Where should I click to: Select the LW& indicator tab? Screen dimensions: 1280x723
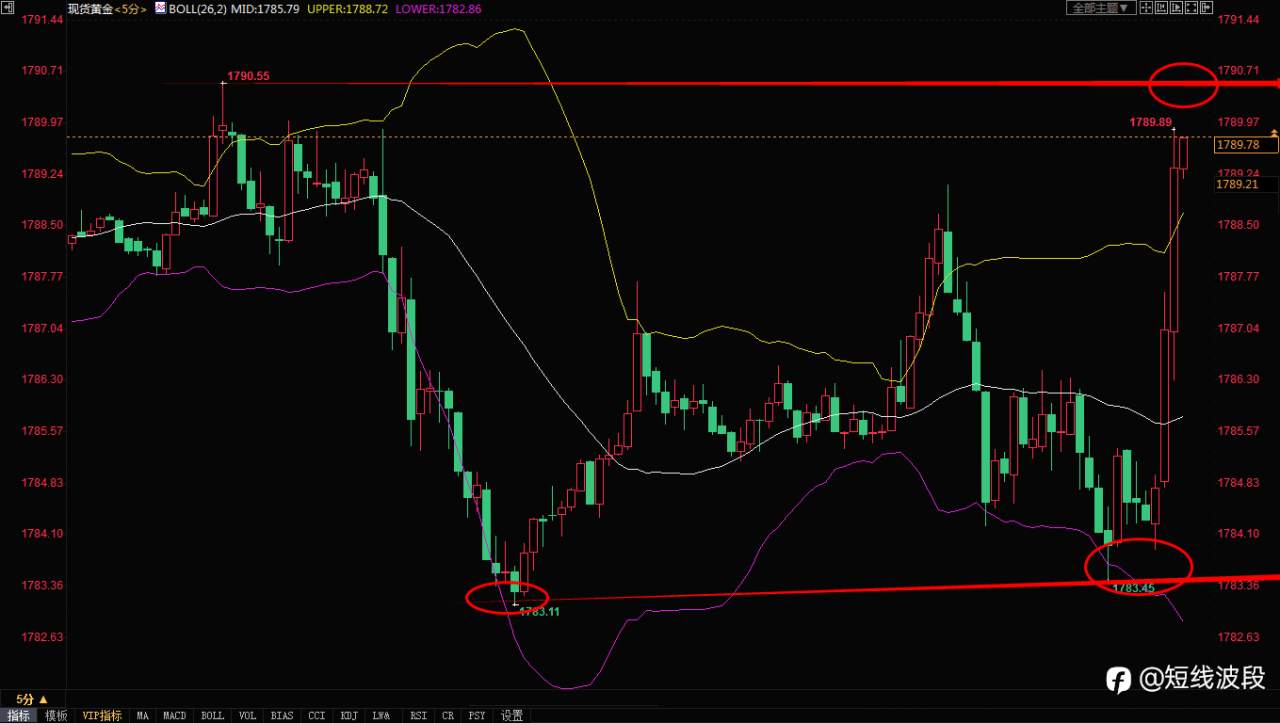coord(381,715)
